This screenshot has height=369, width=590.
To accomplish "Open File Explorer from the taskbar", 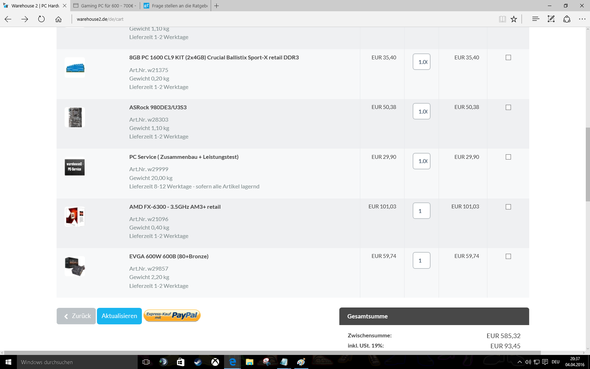I will (249, 362).
